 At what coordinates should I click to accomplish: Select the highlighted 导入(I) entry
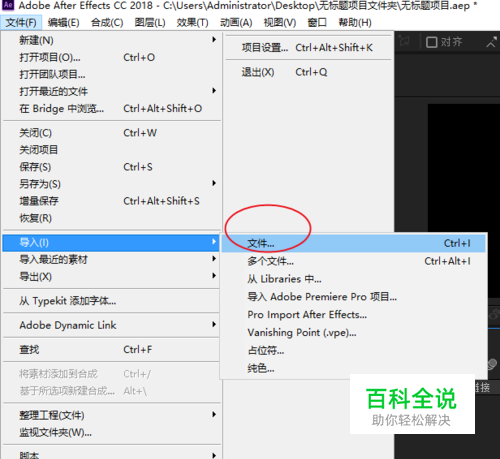[111, 243]
